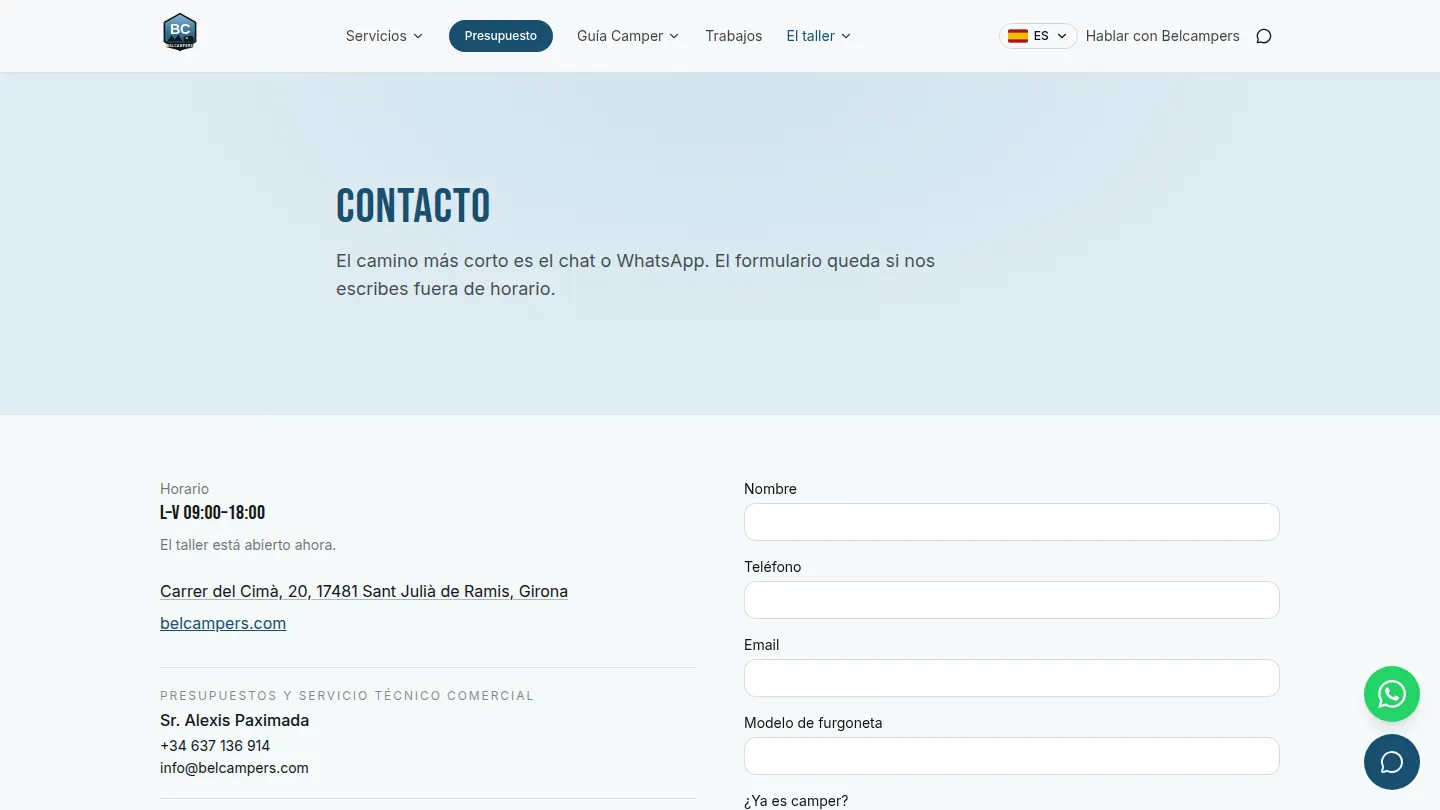Focus the Email input field

[1012, 678]
